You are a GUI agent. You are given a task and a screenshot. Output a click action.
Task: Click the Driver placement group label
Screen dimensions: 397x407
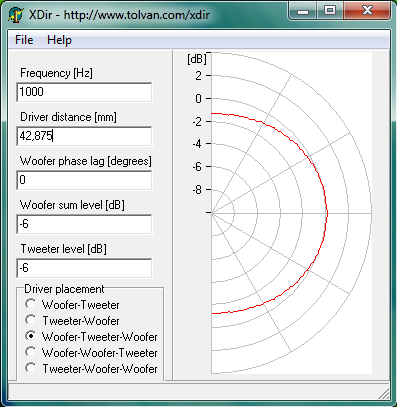point(64,289)
